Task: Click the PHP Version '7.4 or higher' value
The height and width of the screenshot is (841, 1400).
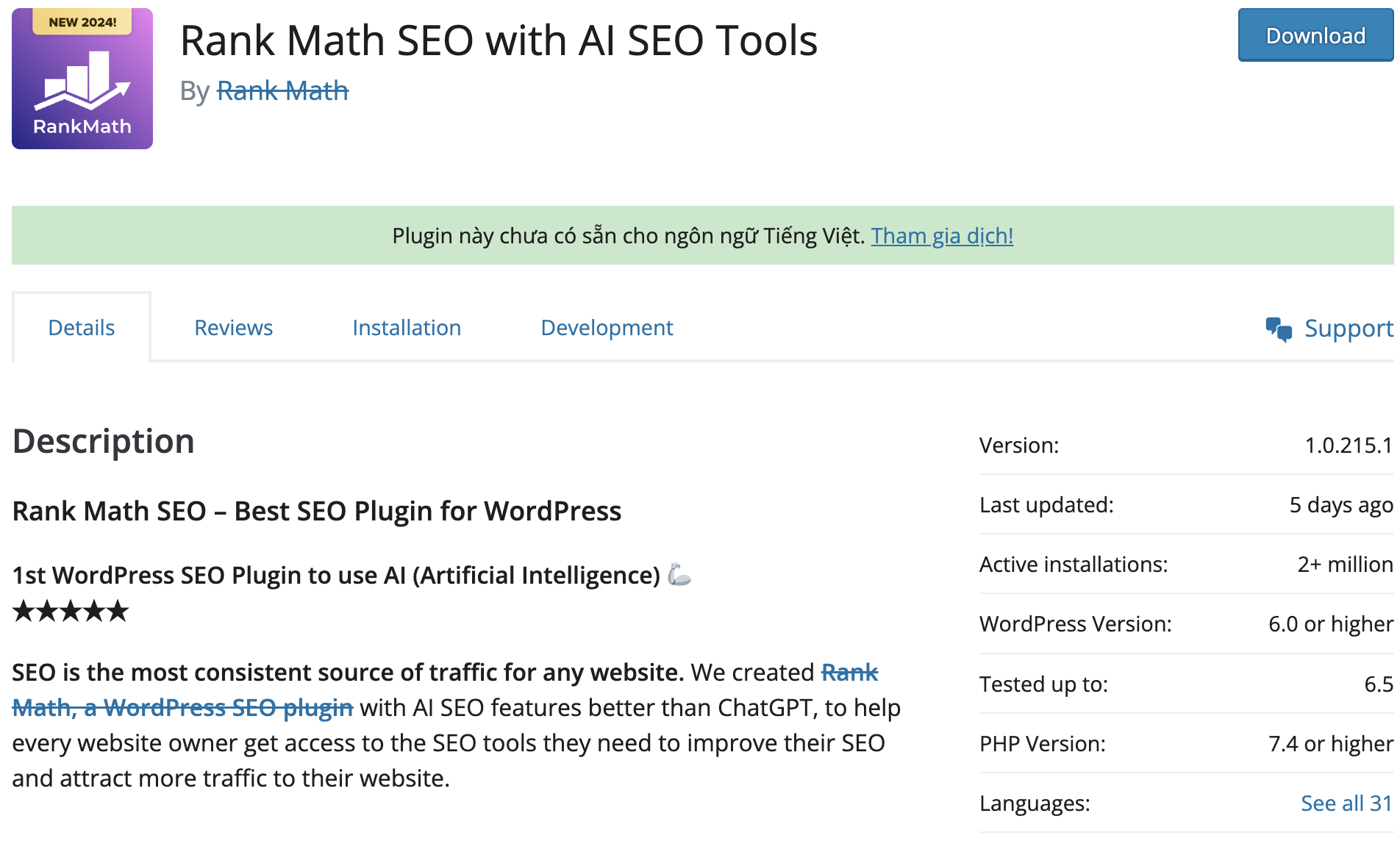Action: (x=1330, y=744)
